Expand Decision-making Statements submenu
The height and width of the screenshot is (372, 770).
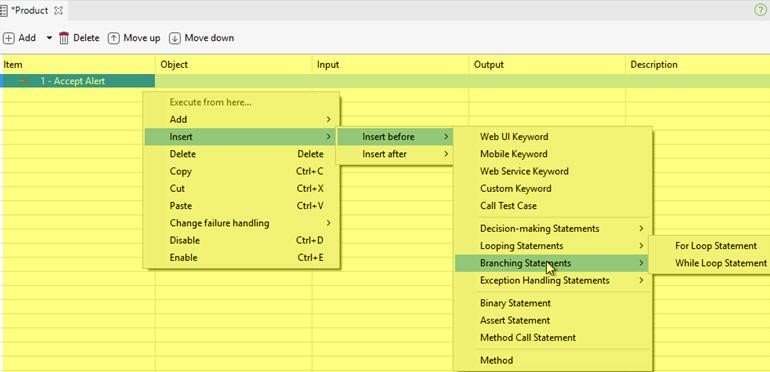[552, 229]
